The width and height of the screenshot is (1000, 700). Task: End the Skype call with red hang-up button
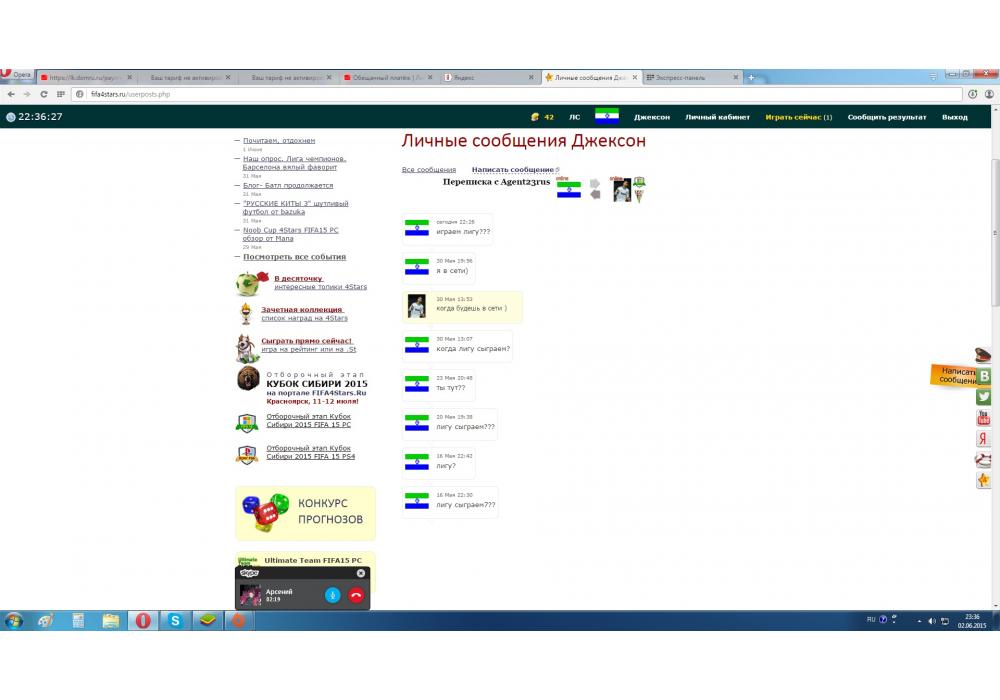point(355,595)
